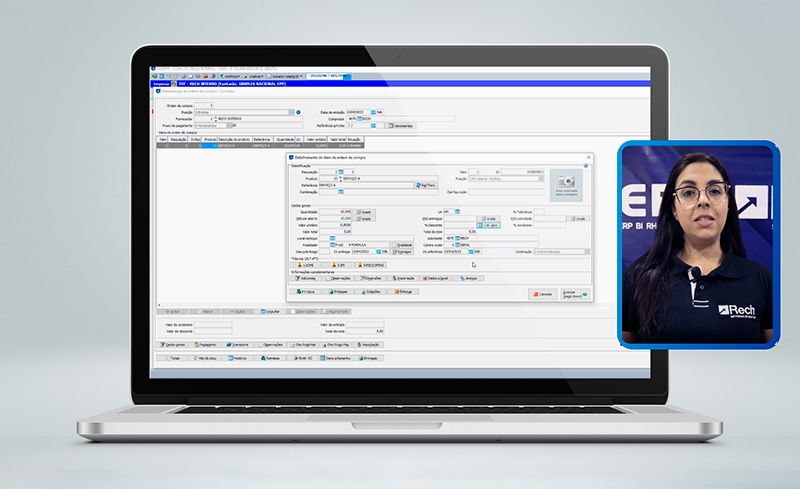
Task: Open calendar icon beside Data de emissão
Action: [373, 112]
